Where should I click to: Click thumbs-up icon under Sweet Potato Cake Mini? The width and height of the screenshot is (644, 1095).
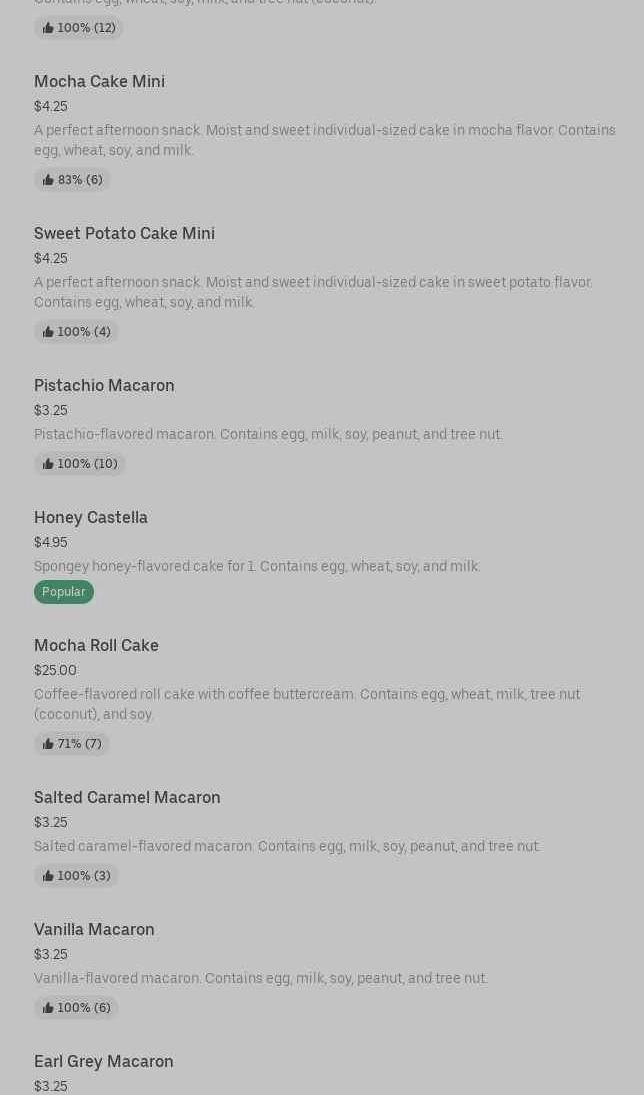tap(48, 332)
